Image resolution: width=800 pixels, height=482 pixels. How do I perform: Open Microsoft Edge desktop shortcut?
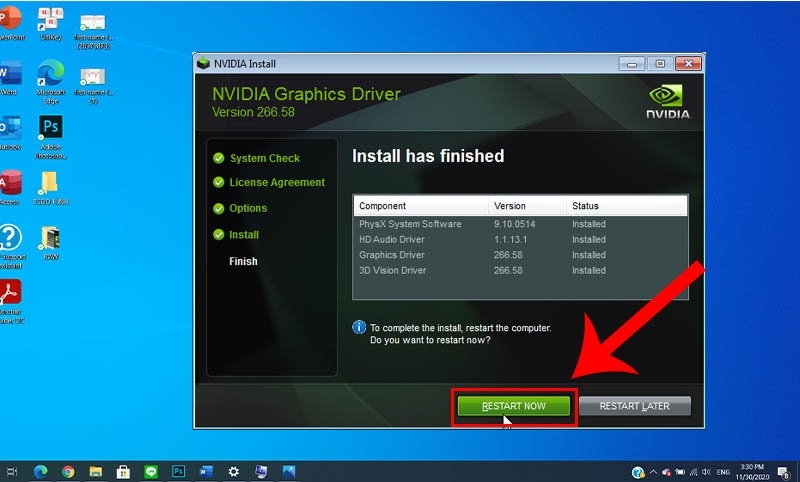pyautogui.click(x=51, y=81)
